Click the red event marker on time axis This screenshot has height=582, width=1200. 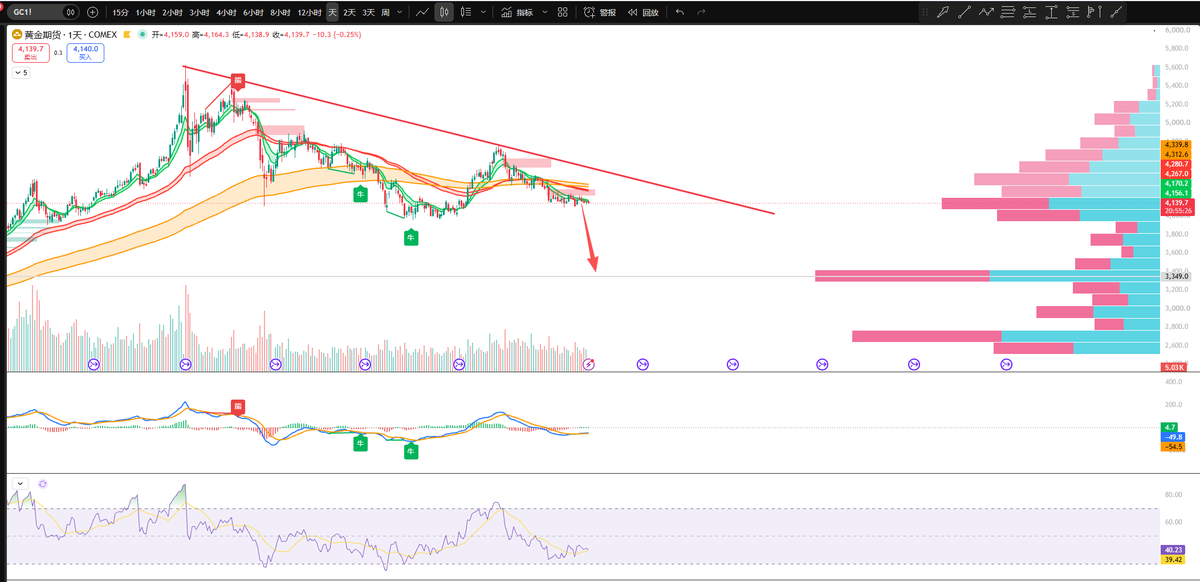[x=589, y=365]
